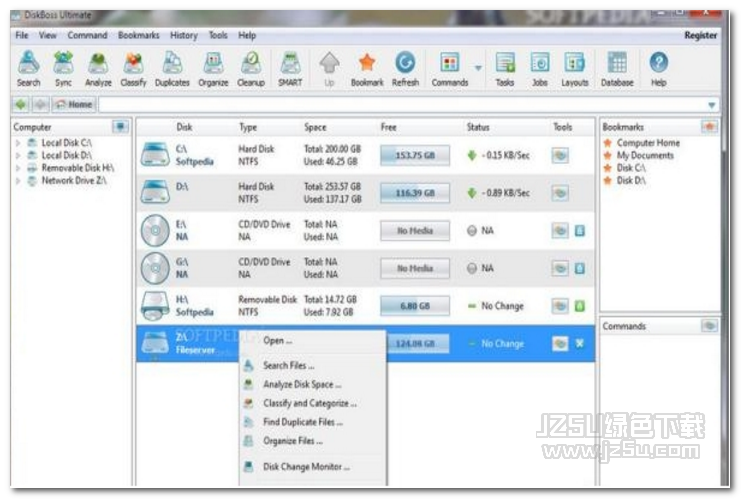Image resolution: width=741 pixels, height=499 pixels.
Task: Open the History menu
Action: click(184, 35)
